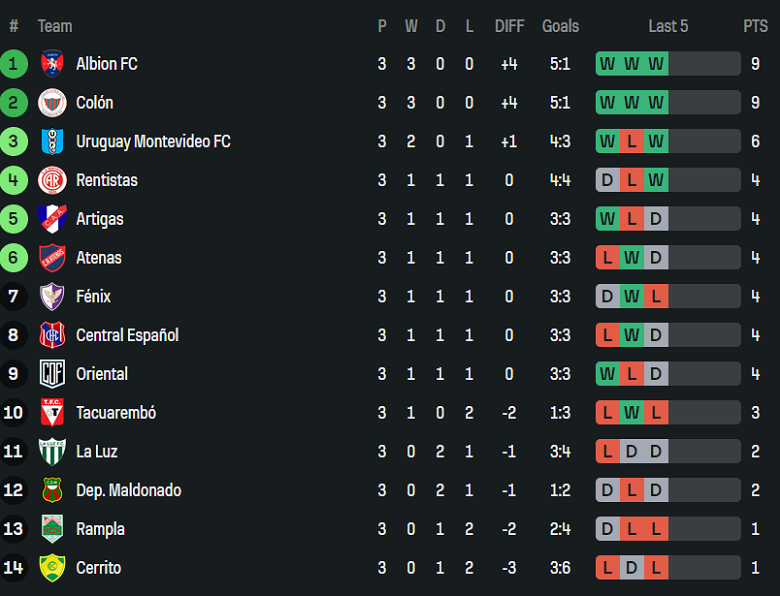Click the Albion FC club crest
780x596 pixels.
pos(52,64)
